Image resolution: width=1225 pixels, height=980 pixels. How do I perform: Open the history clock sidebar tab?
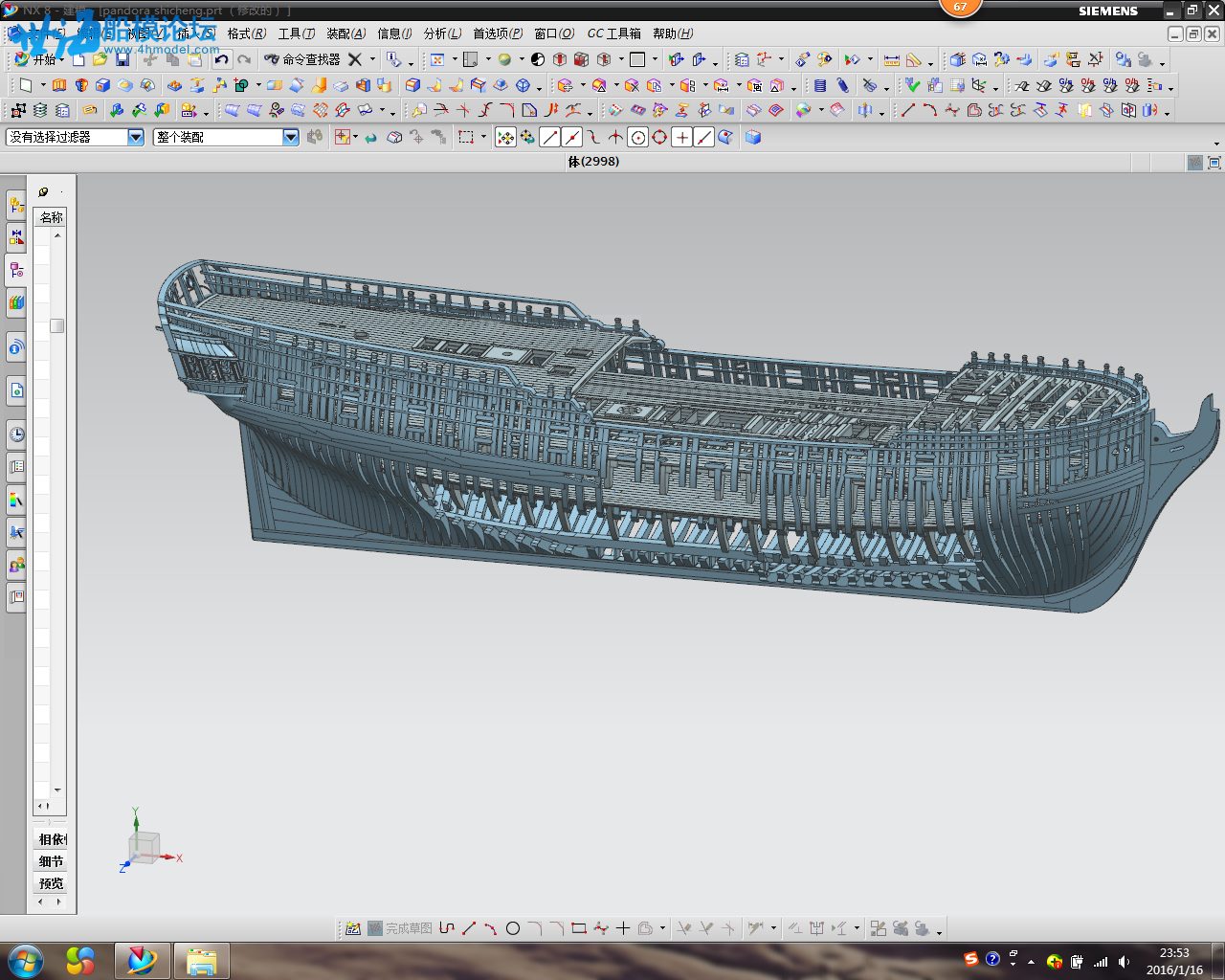pyautogui.click(x=16, y=434)
